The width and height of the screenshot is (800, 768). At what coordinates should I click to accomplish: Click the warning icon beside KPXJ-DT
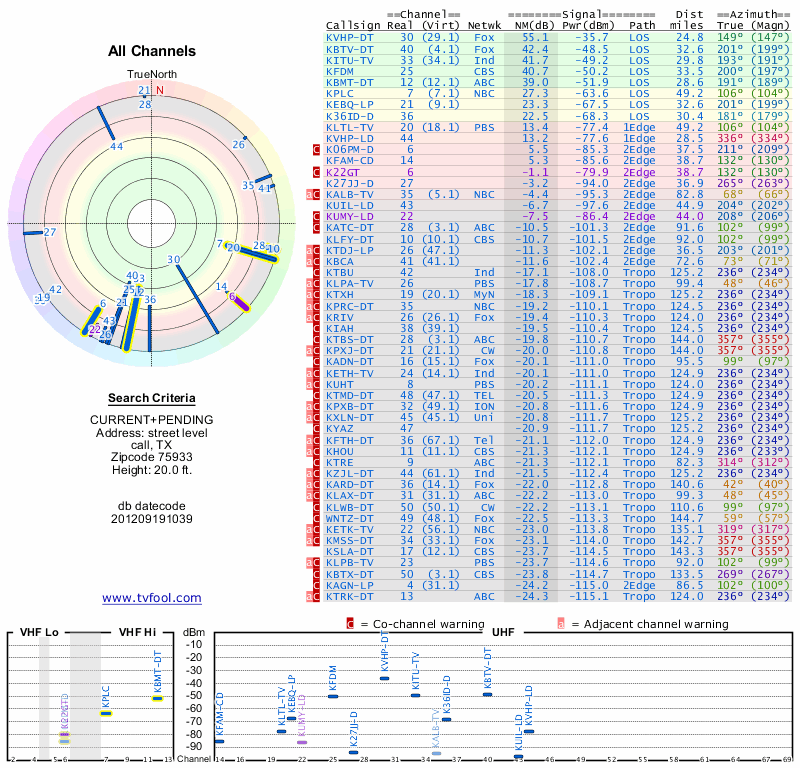tap(313, 351)
